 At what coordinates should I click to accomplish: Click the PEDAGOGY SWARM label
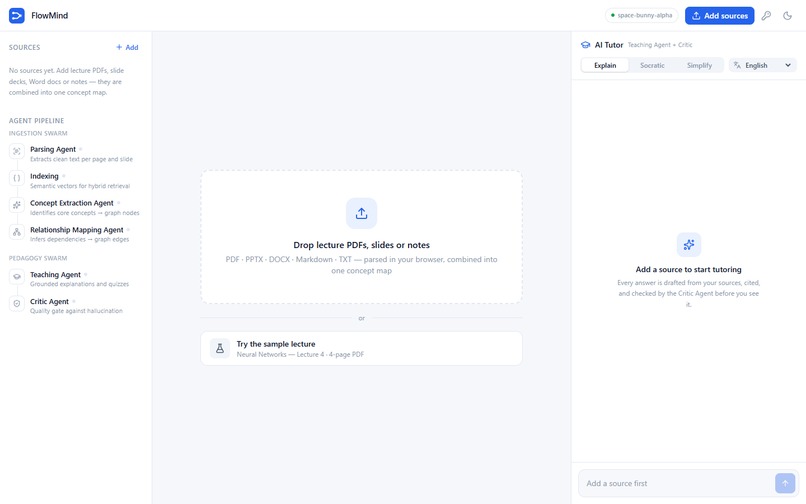[x=38, y=258]
